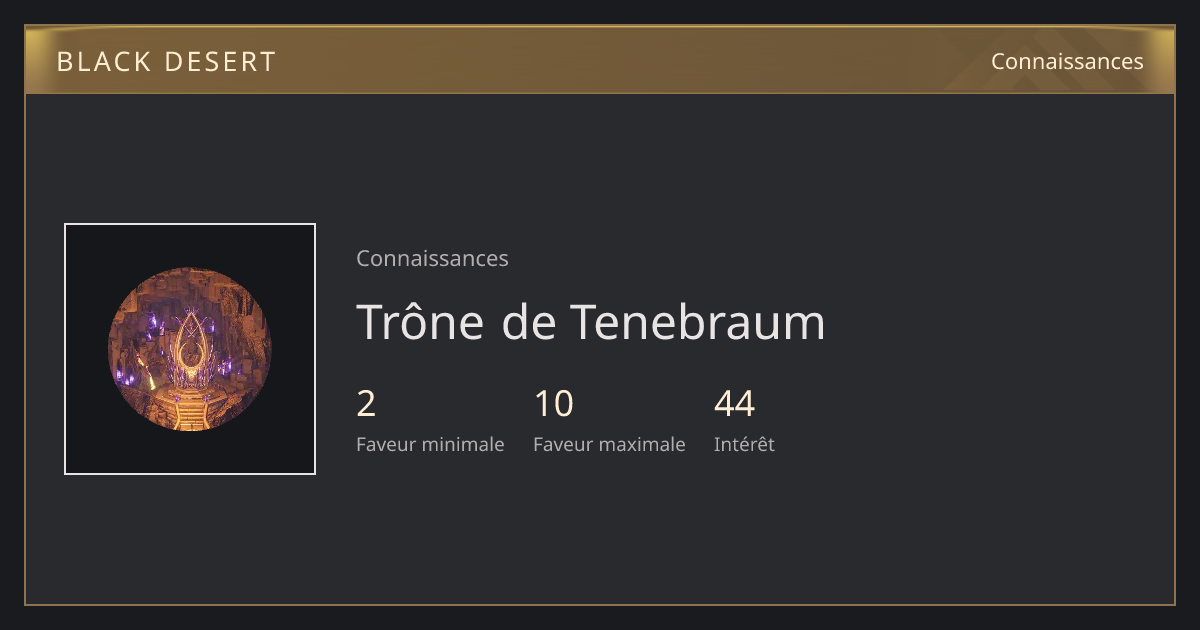The image size is (1200, 630).
Task: Click the Faveur minimale label
Action: tap(430, 444)
